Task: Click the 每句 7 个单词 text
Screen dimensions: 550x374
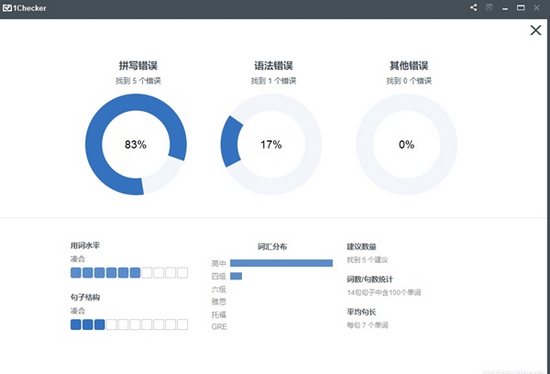Action: tap(367, 325)
